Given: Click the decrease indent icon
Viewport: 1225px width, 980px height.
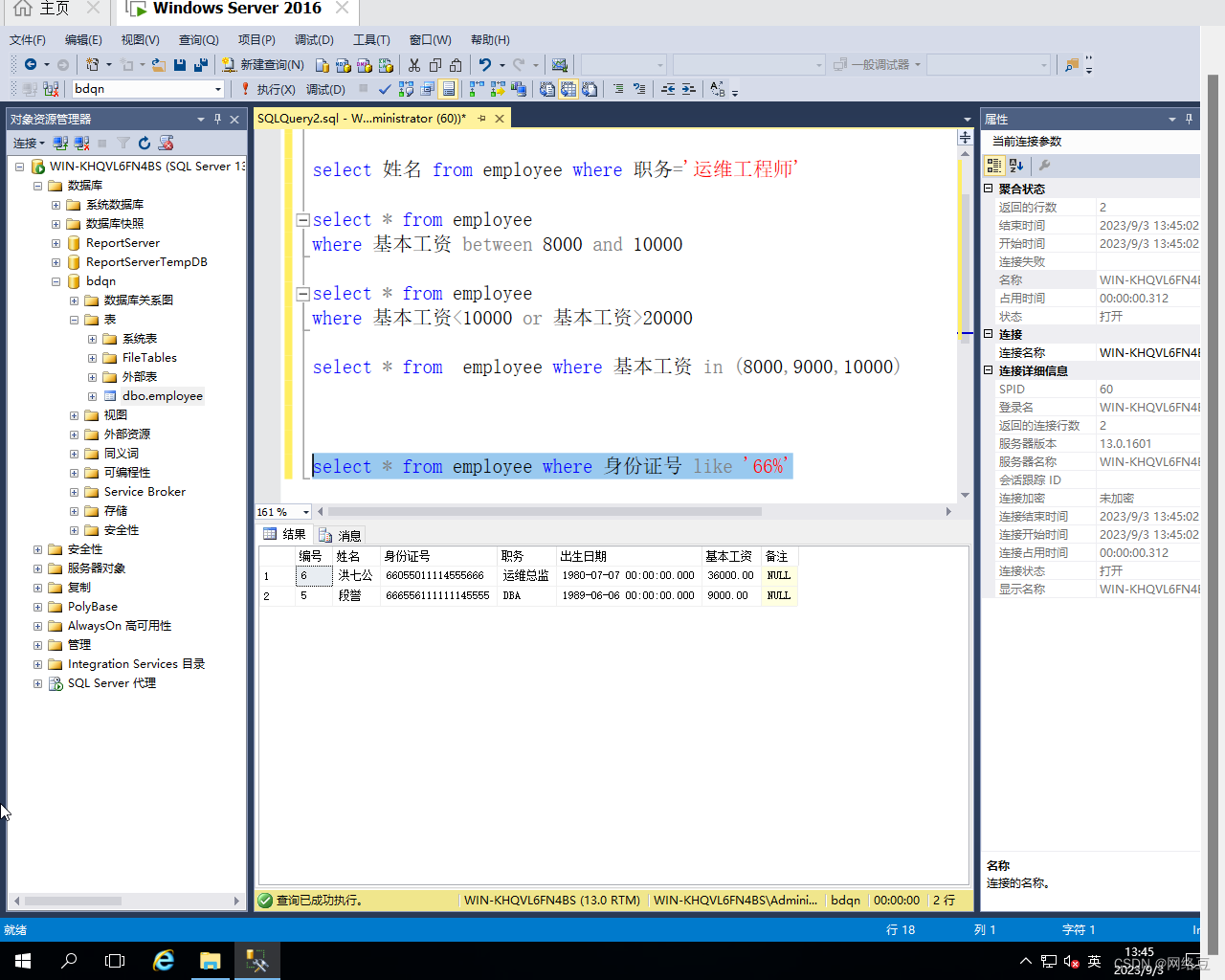Looking at the screenshot, I should tap(668, 89).
